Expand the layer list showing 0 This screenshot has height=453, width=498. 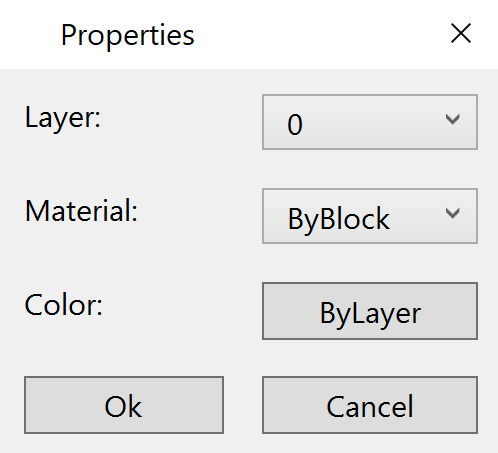pyautogui.click(x=370, y=122)
